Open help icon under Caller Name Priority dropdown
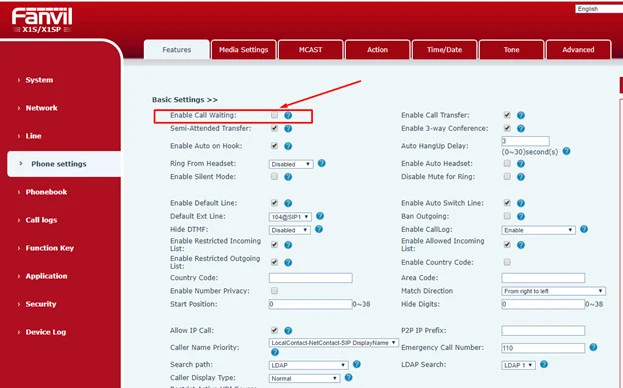Screen dimensions: 623x388 [x=275, y=352]
